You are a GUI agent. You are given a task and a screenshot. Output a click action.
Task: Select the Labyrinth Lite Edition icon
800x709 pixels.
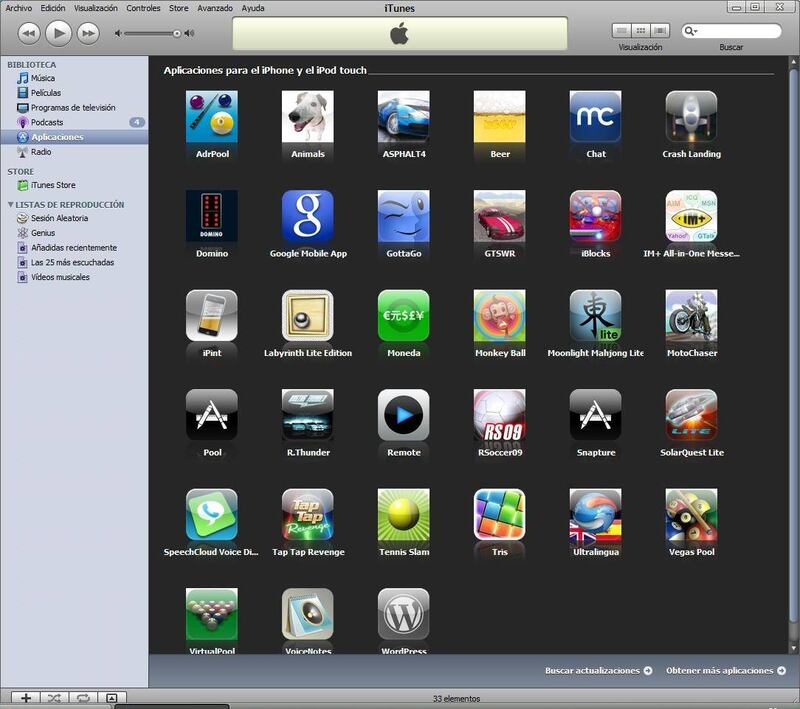click(308, 316)
